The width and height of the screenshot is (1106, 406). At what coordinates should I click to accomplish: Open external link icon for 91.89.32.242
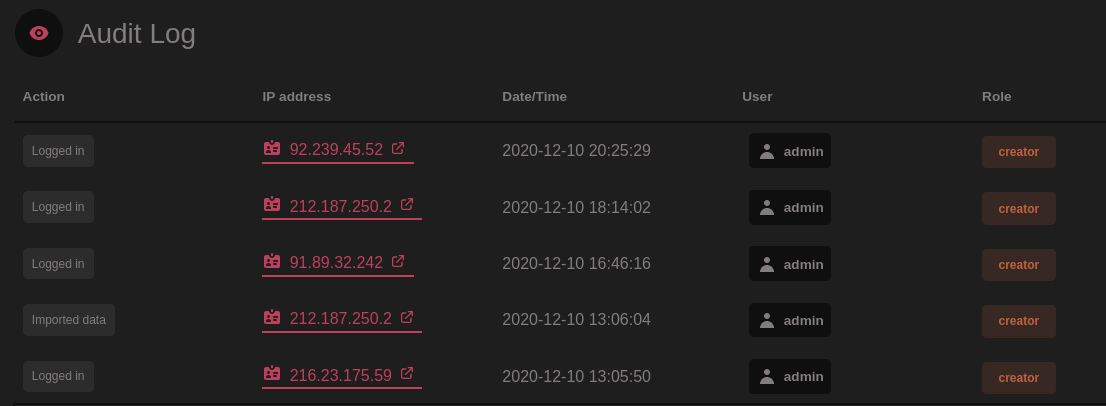pos(398,261)
